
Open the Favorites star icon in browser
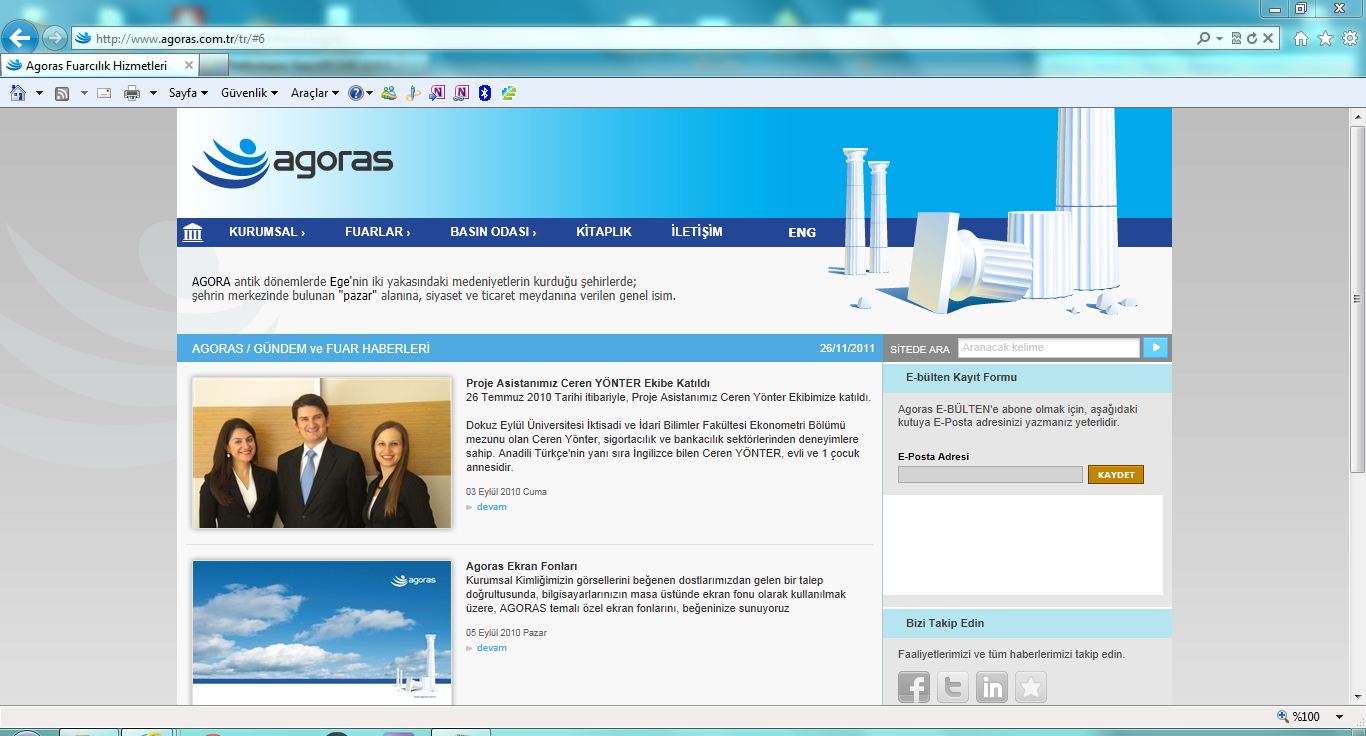(1325, 39)
